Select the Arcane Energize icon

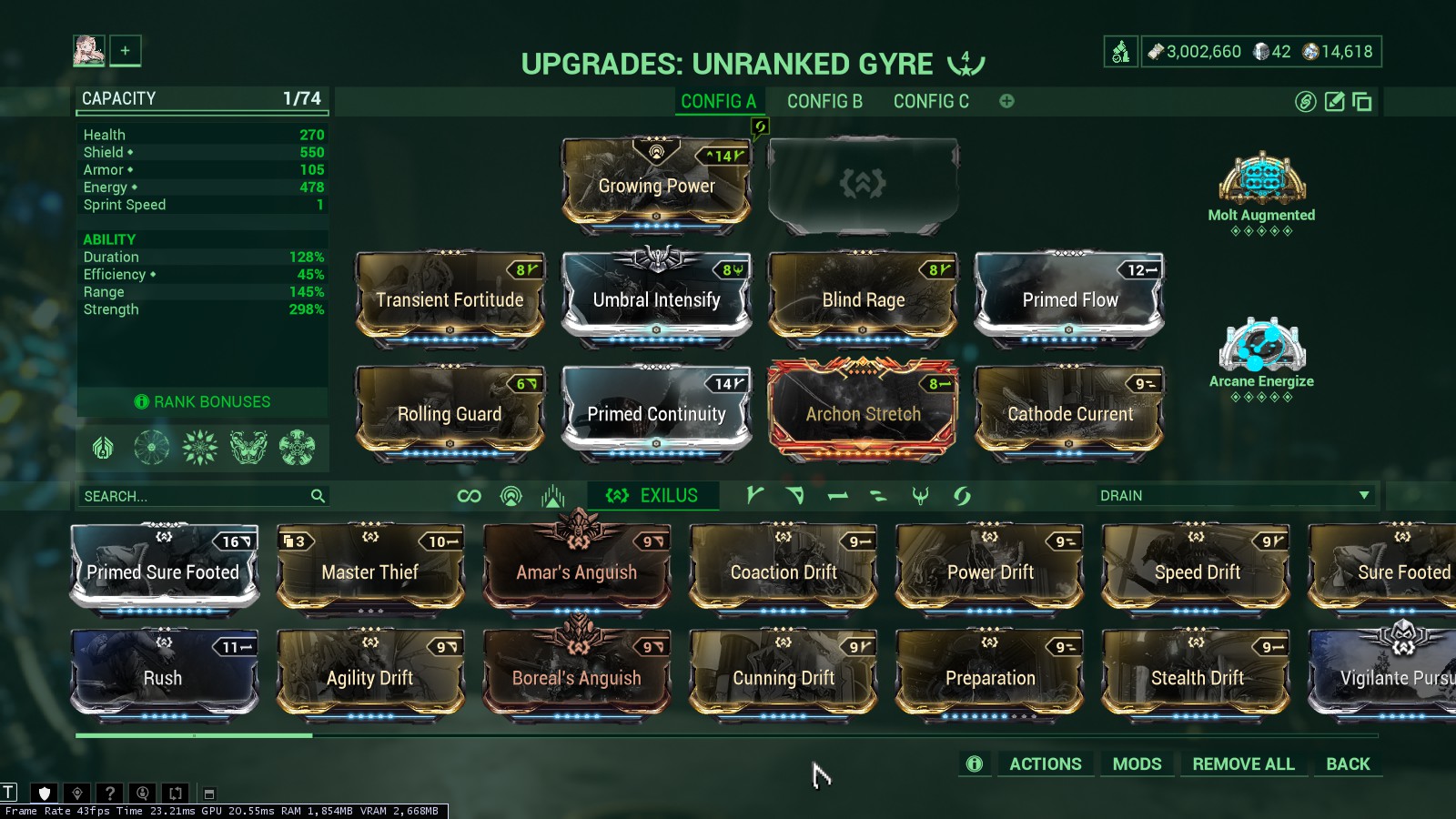point(1262,344)
